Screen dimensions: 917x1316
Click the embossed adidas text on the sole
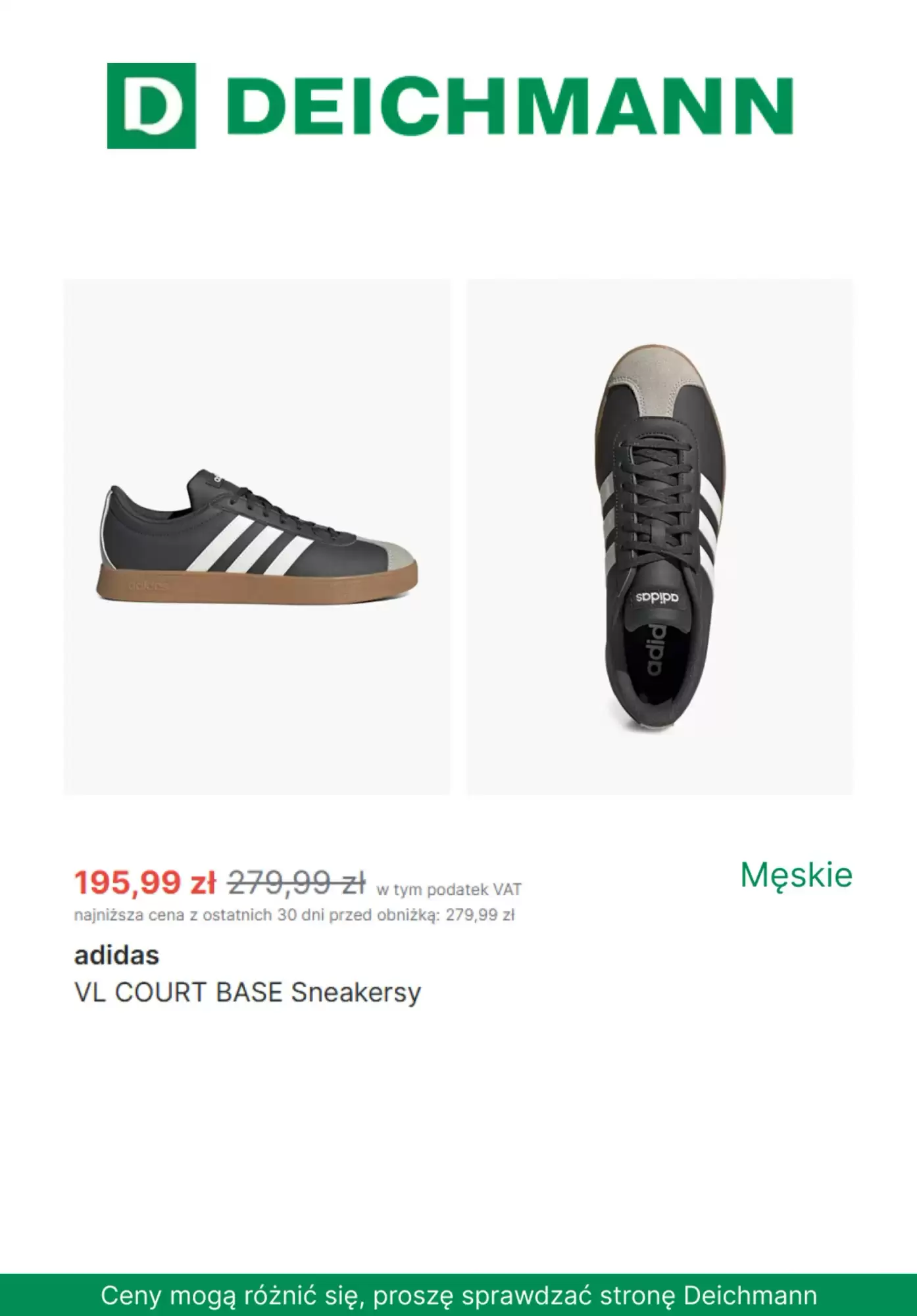pyautogui.click(x=148, y=586)
